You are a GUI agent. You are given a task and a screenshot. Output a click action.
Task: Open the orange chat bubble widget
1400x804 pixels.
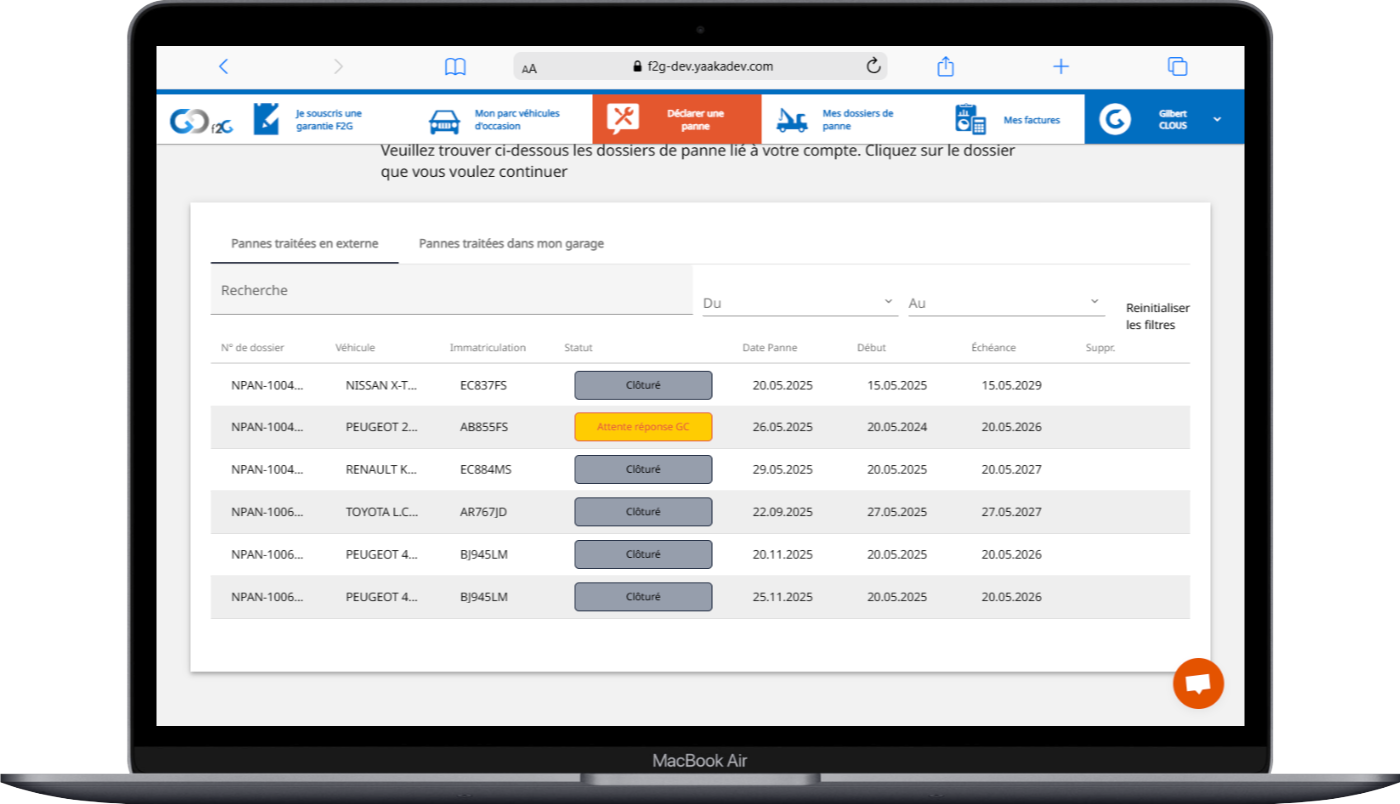coord(1198,684)
